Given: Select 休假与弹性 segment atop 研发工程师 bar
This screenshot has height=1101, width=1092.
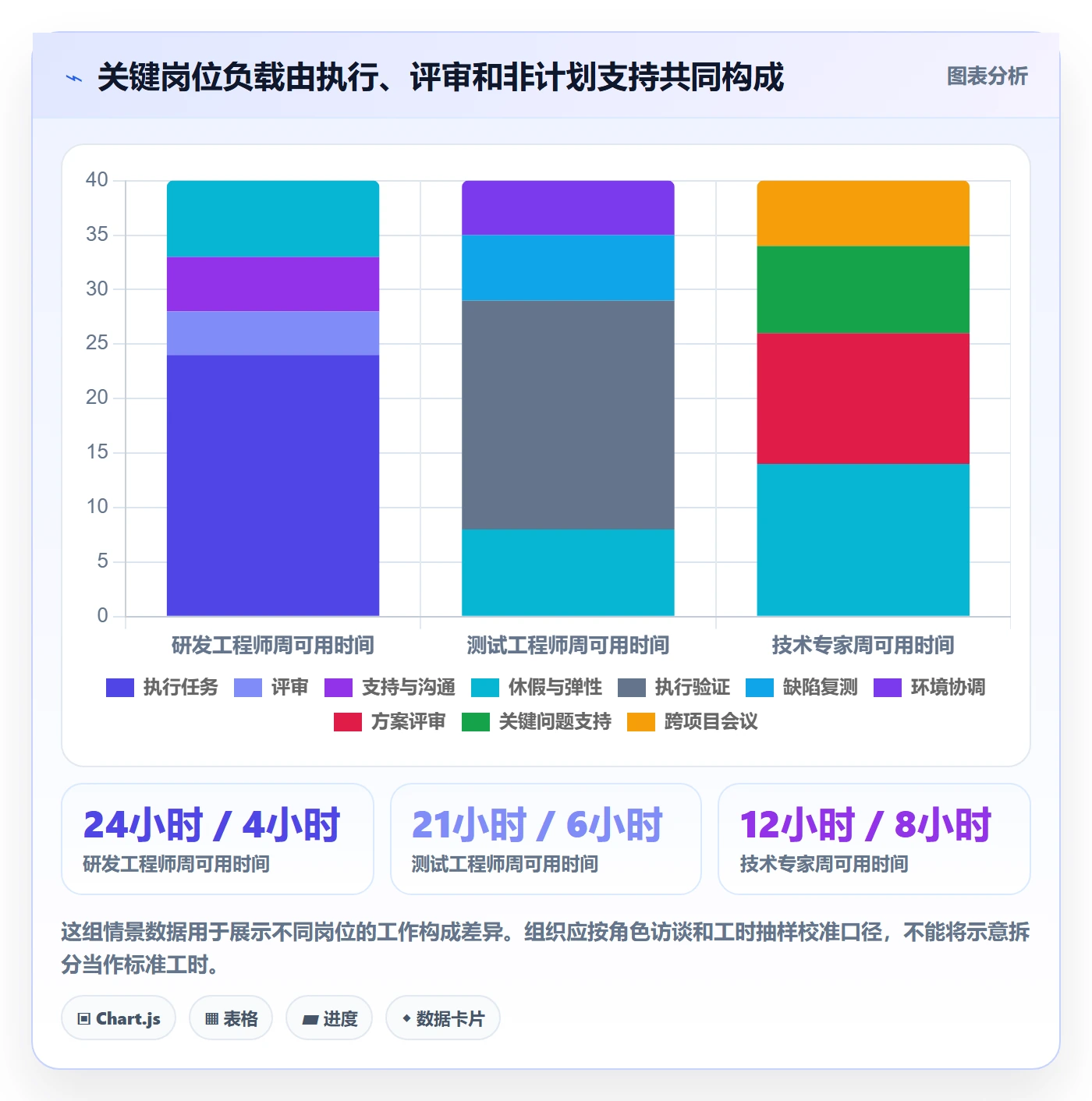Looking at the screenshot, I should click(273, 218).
